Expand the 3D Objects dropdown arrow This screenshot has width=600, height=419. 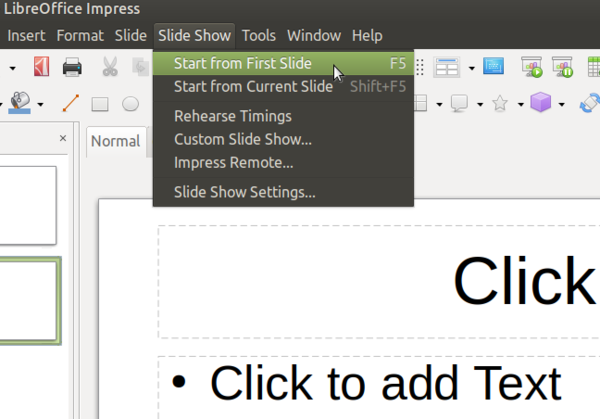pyautogui.click(x=562, y=104)
